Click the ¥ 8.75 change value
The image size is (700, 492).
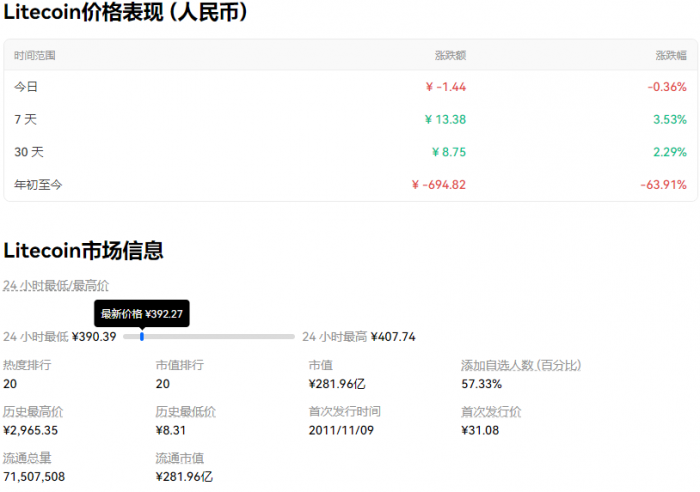point(449,152)
